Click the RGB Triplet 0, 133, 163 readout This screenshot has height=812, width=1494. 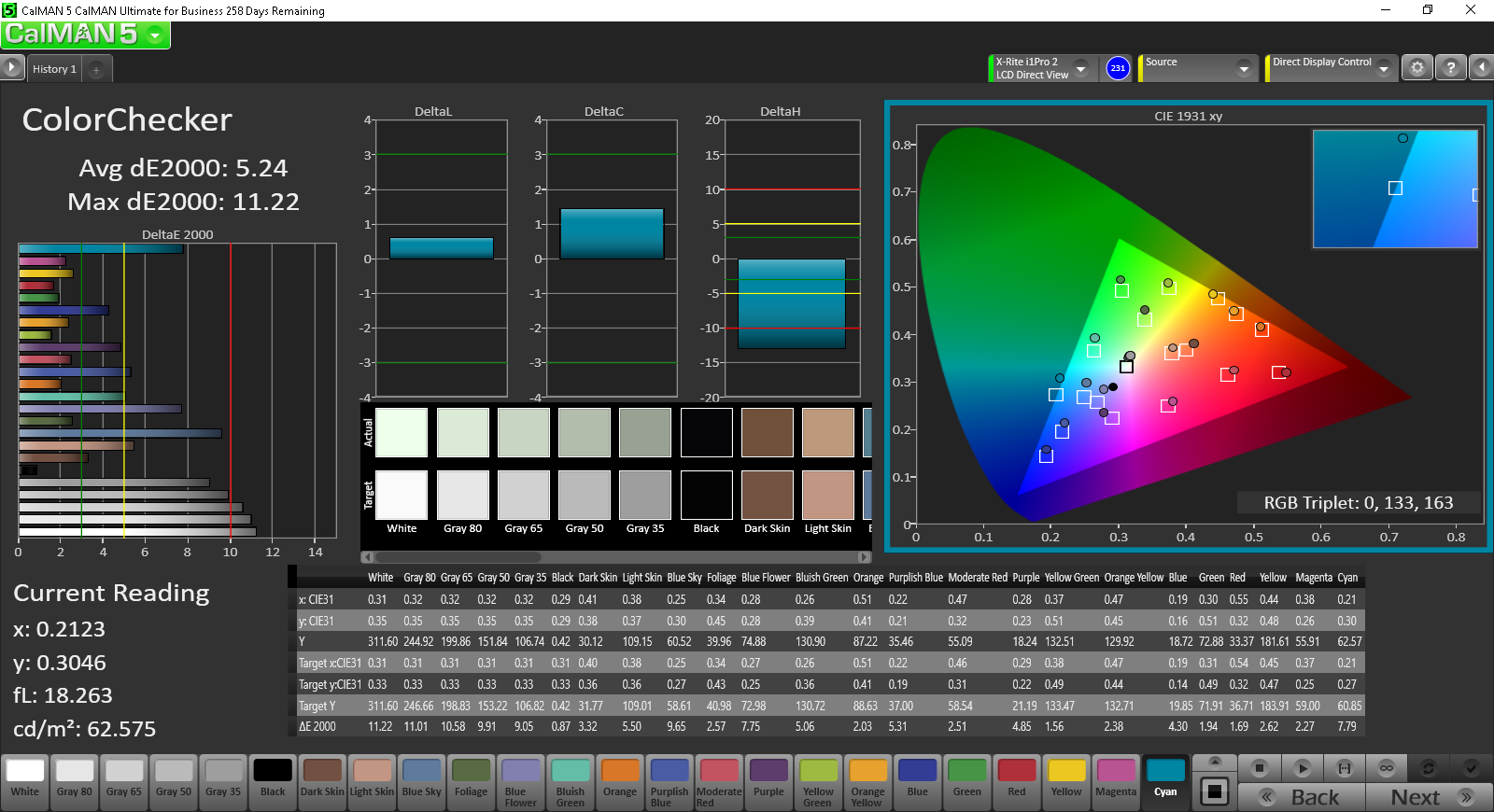click(x=1359, y=502)
